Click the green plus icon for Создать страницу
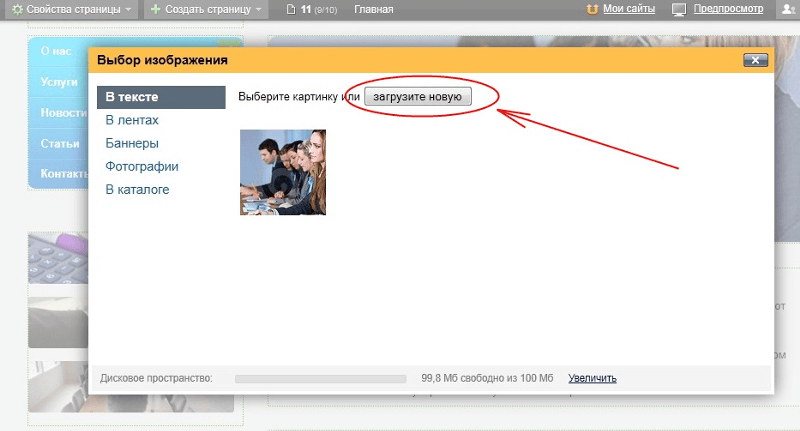This screenshot has width=800, height=431. (155, 9)
